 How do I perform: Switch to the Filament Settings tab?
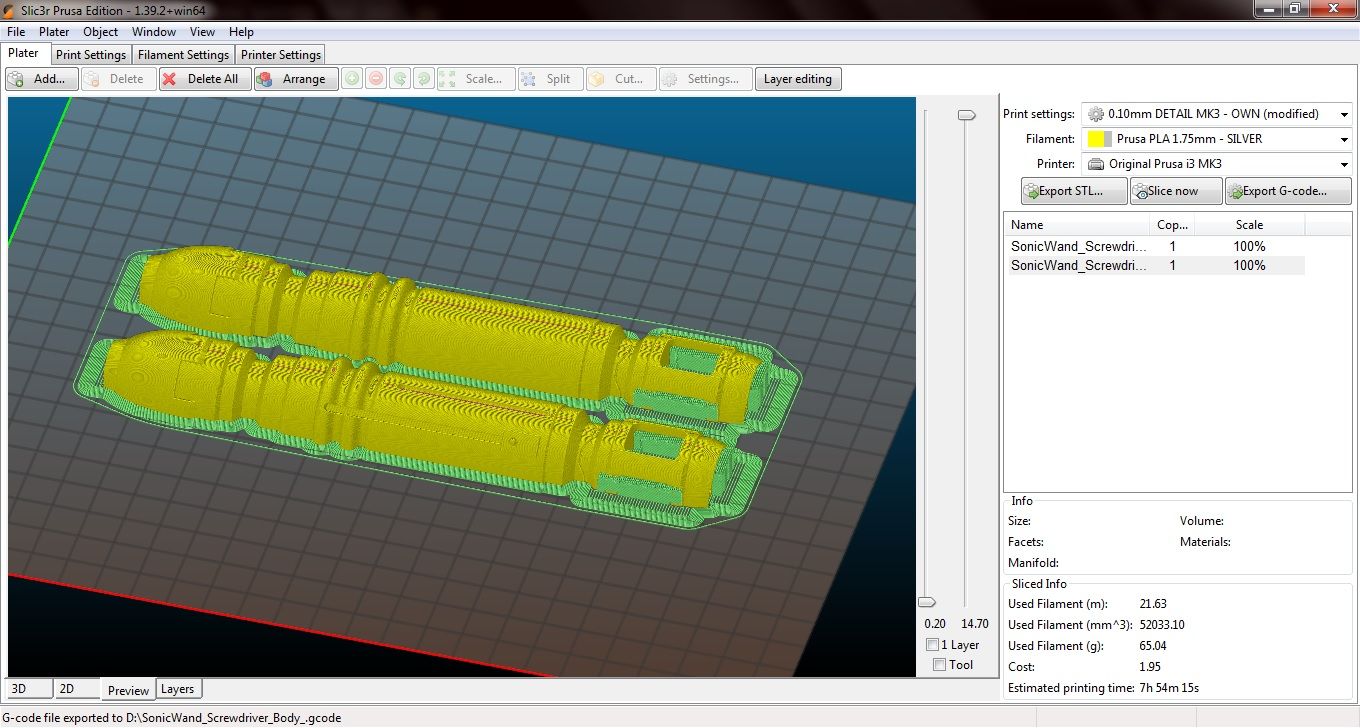point(183,55)
